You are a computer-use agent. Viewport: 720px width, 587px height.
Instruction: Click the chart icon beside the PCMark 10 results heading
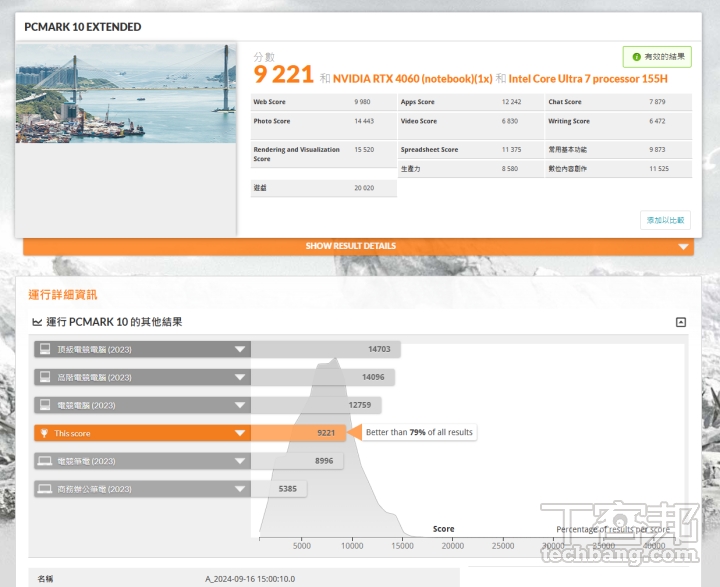coord(37,322)
